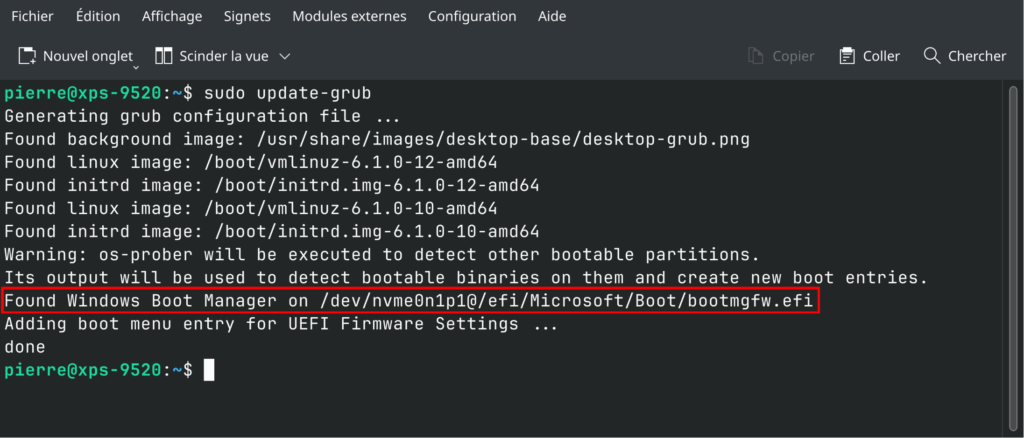1024x438 pixels.
Task: Click the Chercher magnifying glass icon
Action: pos(931,55)
